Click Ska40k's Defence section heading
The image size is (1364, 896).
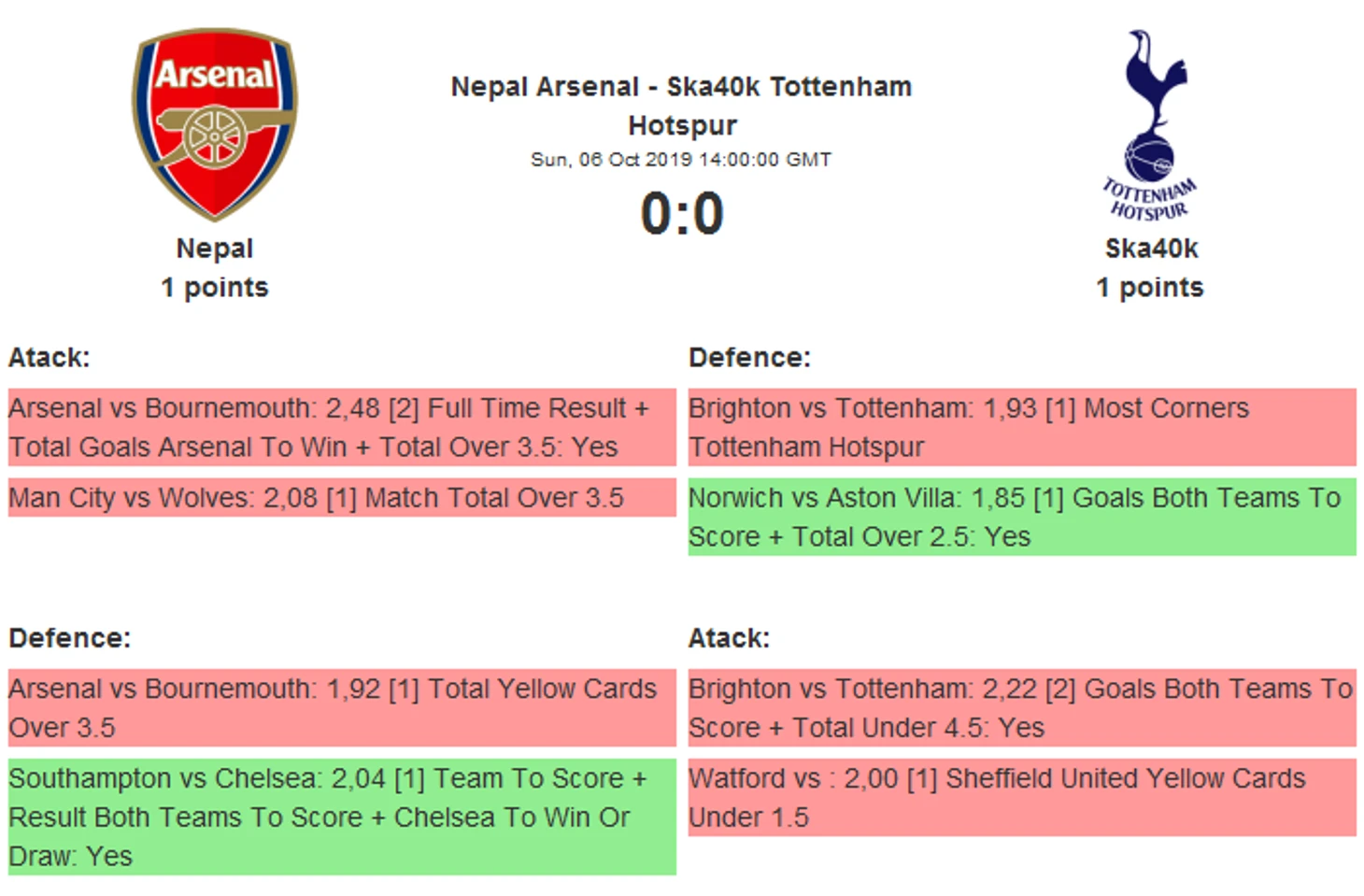[x=749, y=358]
